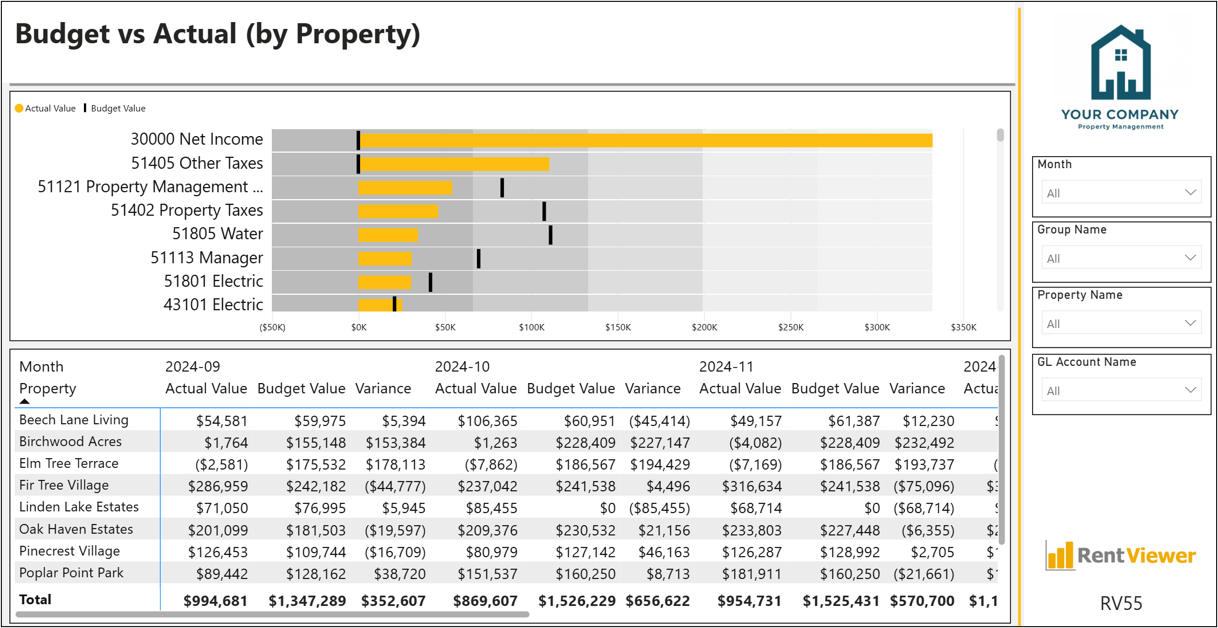Click the 2024-09 Budget Value column header

point(301,388)
